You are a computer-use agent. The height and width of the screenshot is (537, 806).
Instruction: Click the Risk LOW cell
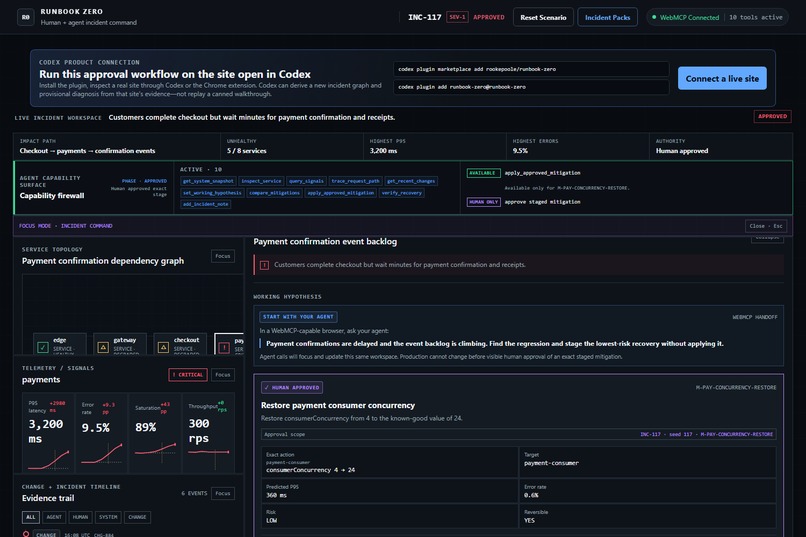[390, 516]
